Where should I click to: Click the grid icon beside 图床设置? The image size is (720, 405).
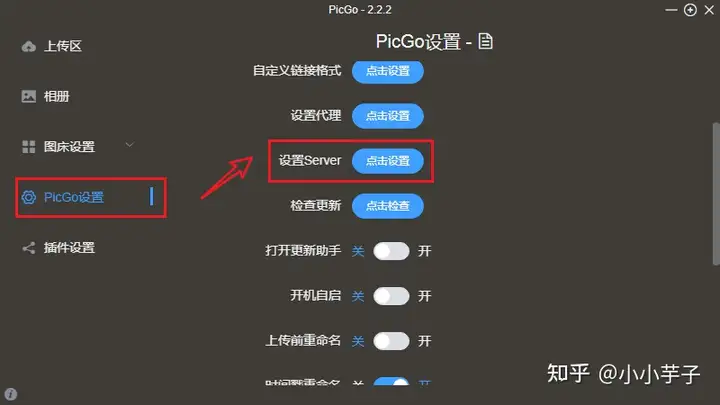click(x=28, y=147)
